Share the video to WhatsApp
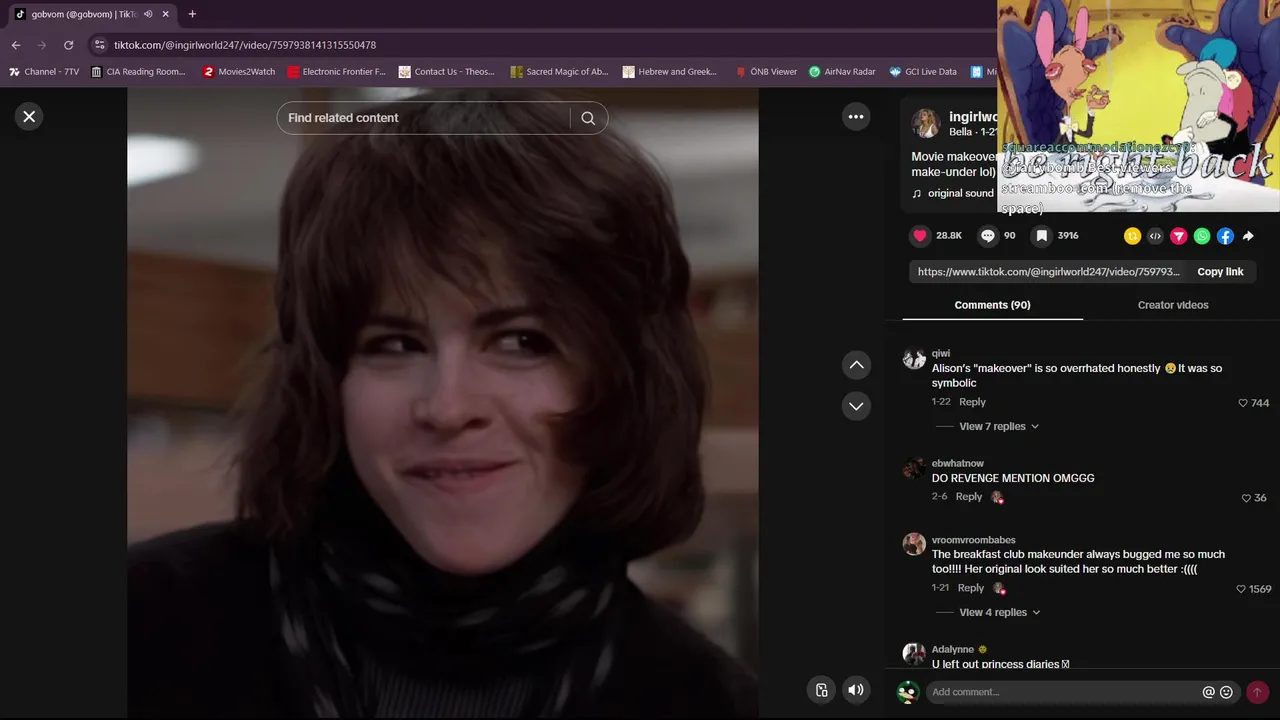The image size is (1280, 720). coord(1202,237)
